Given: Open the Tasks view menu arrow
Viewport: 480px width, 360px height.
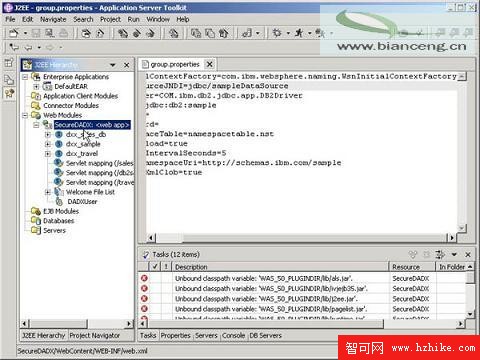Looking at the screenshot, I should (454, 255).
